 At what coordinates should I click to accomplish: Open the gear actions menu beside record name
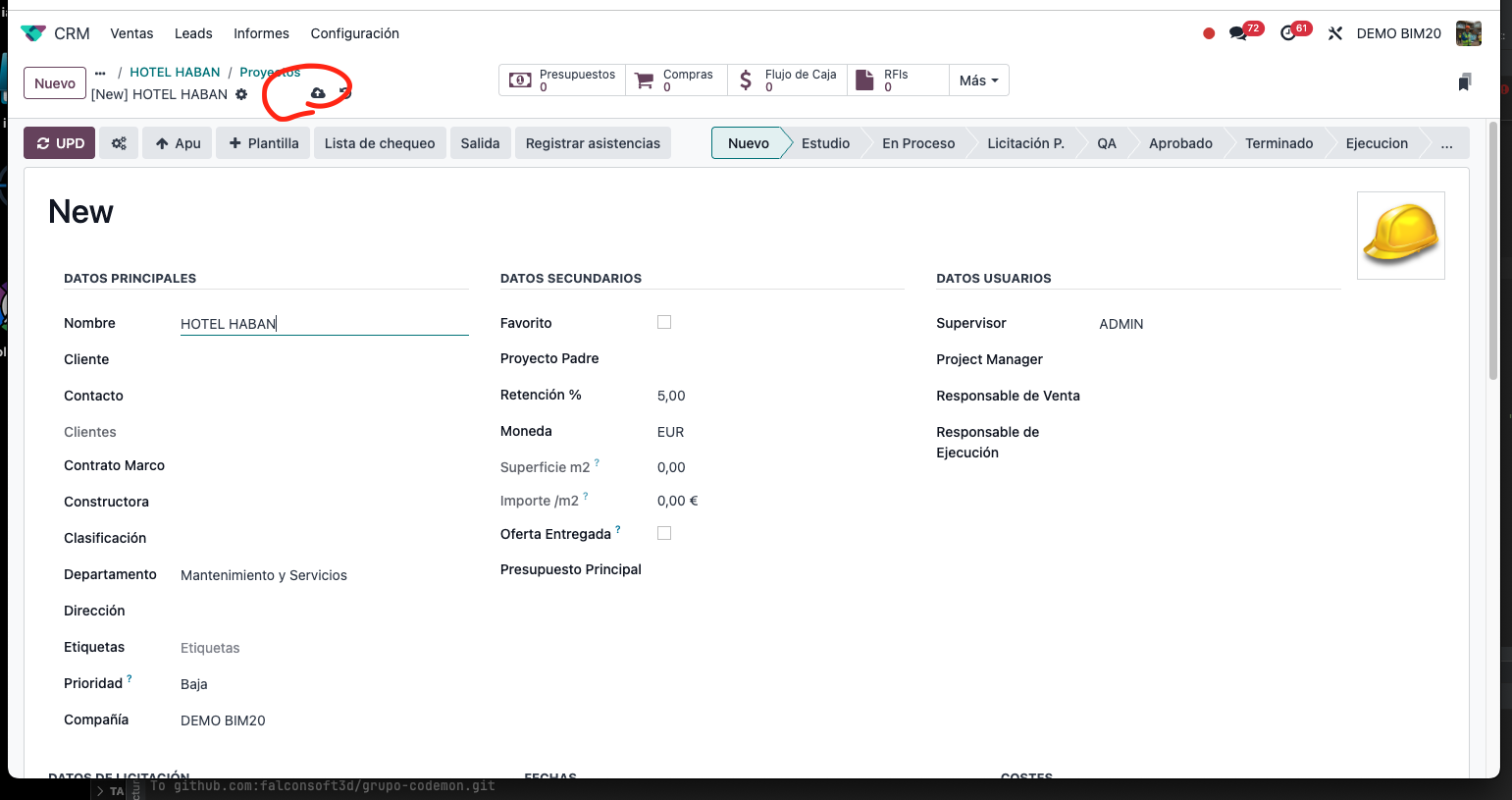[241, 94]
